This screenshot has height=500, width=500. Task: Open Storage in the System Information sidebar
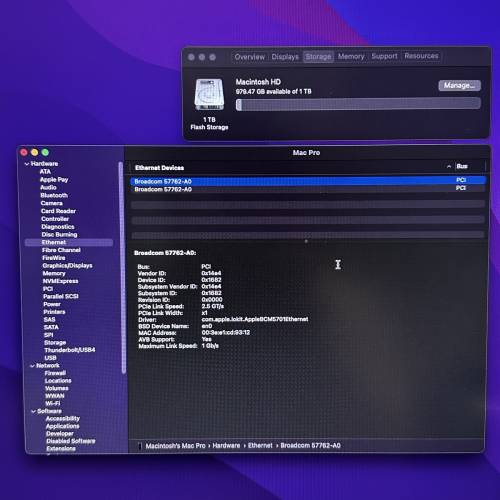point(55,343)
